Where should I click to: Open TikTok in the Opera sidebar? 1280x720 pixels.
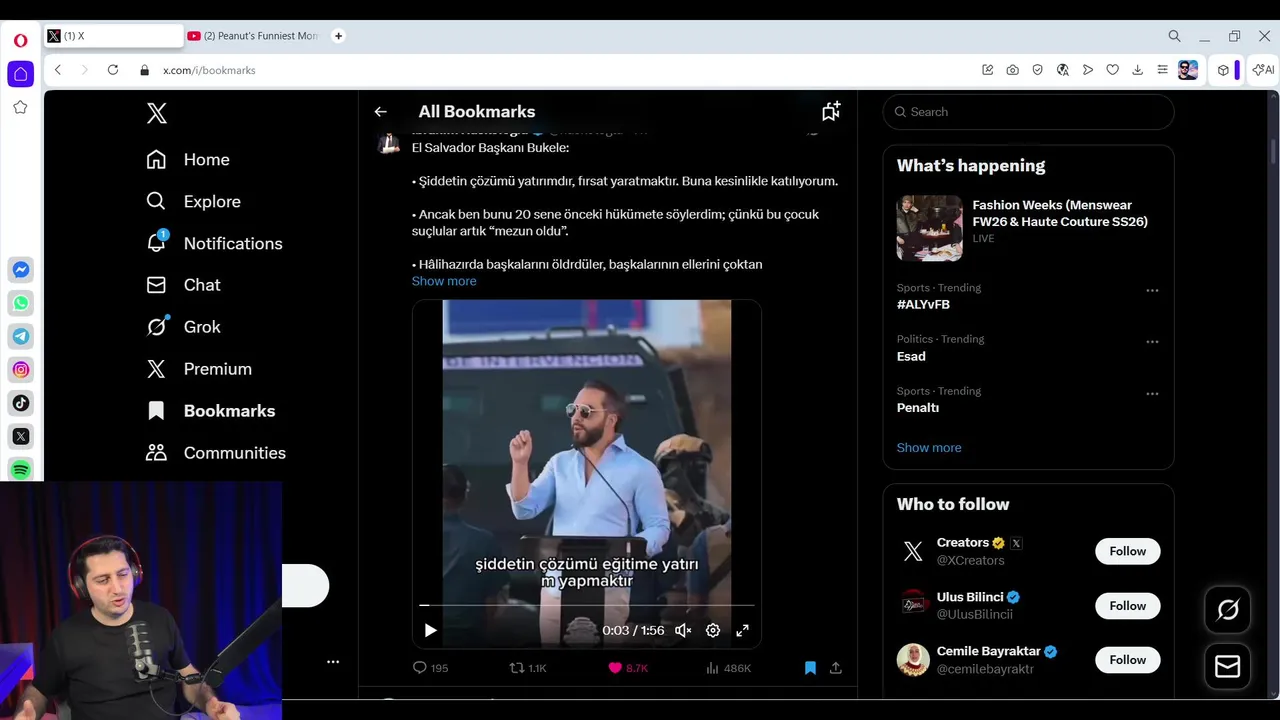tap(21, 403)
